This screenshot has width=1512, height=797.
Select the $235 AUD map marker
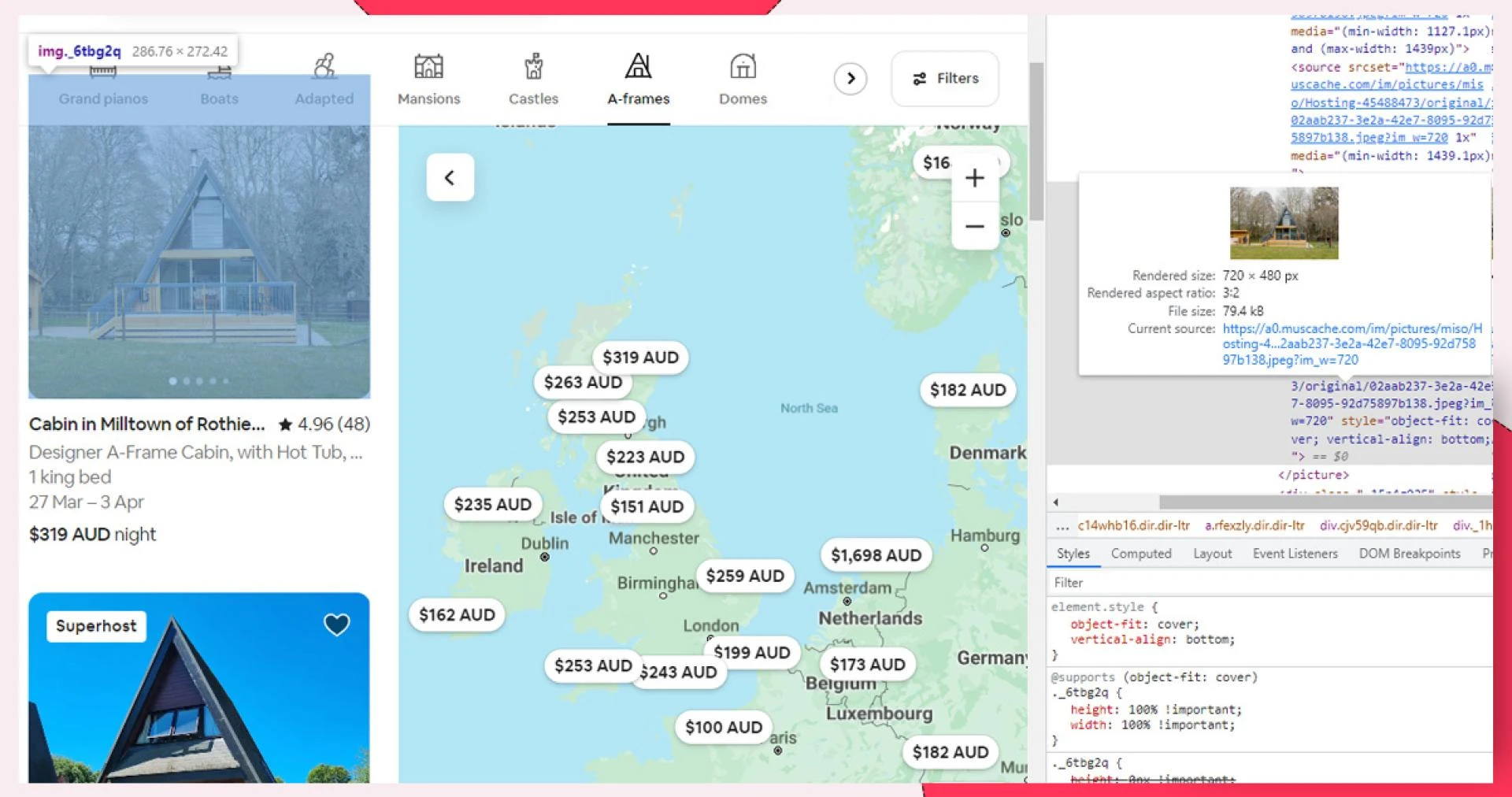[x=493, y=504]
